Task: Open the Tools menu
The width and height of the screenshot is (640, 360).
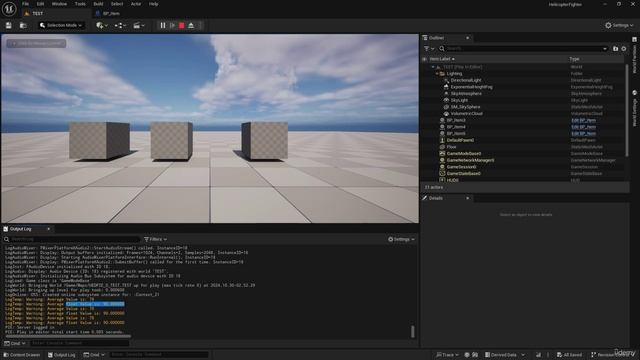Action: pyautogui.click(x=80, y=4)
